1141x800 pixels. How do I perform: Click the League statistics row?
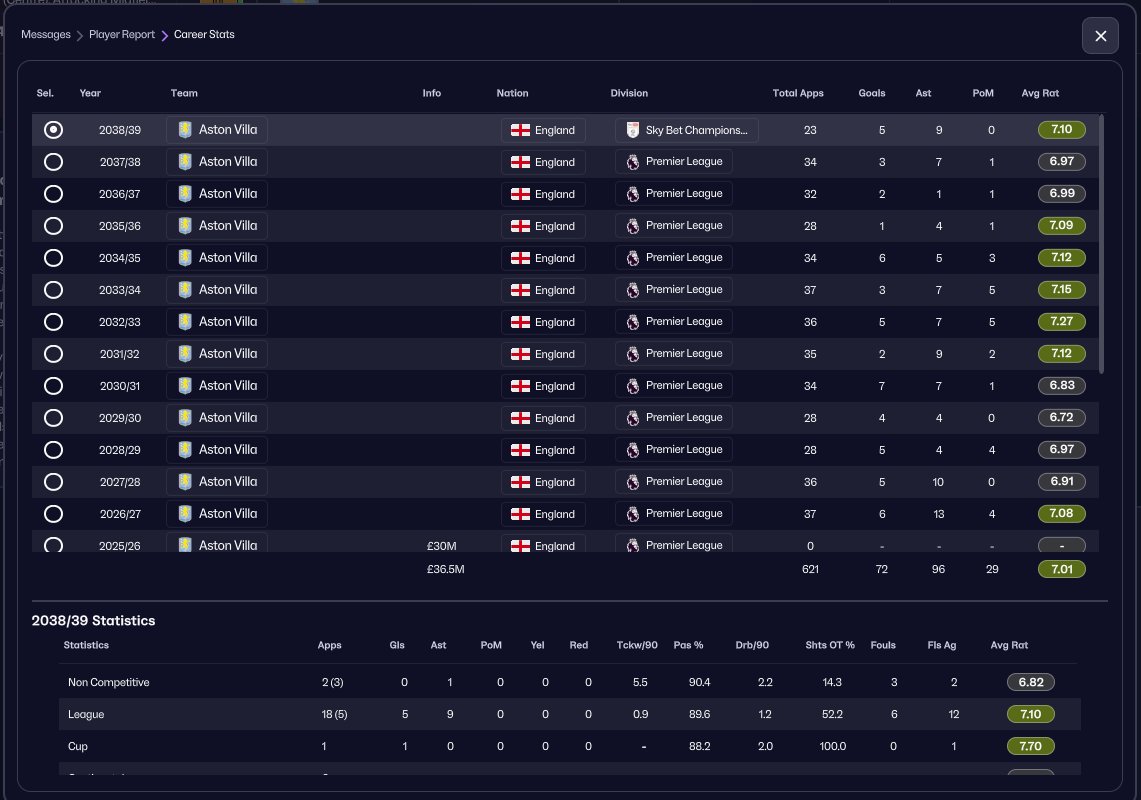pyautogui.click(x=570, y=714)
